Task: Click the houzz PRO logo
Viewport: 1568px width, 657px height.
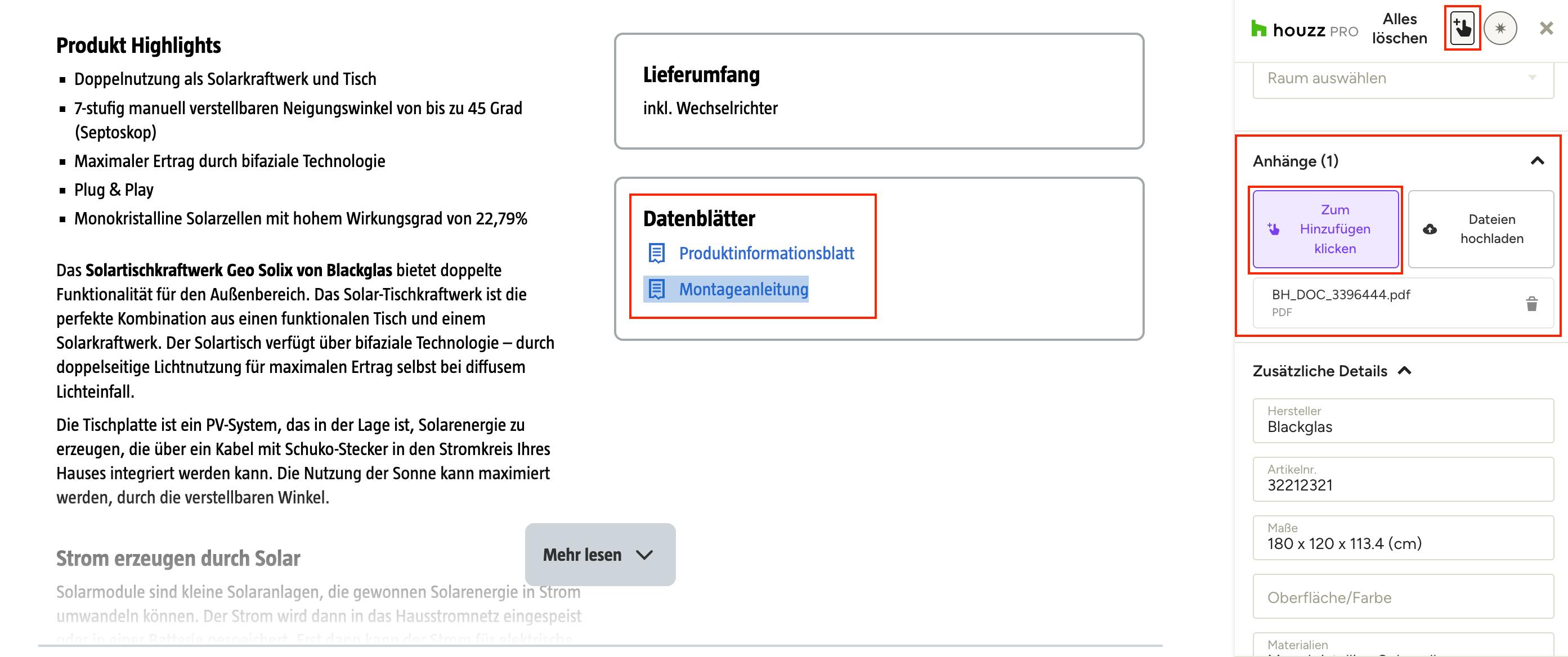Action: (x=1304, y=29)
